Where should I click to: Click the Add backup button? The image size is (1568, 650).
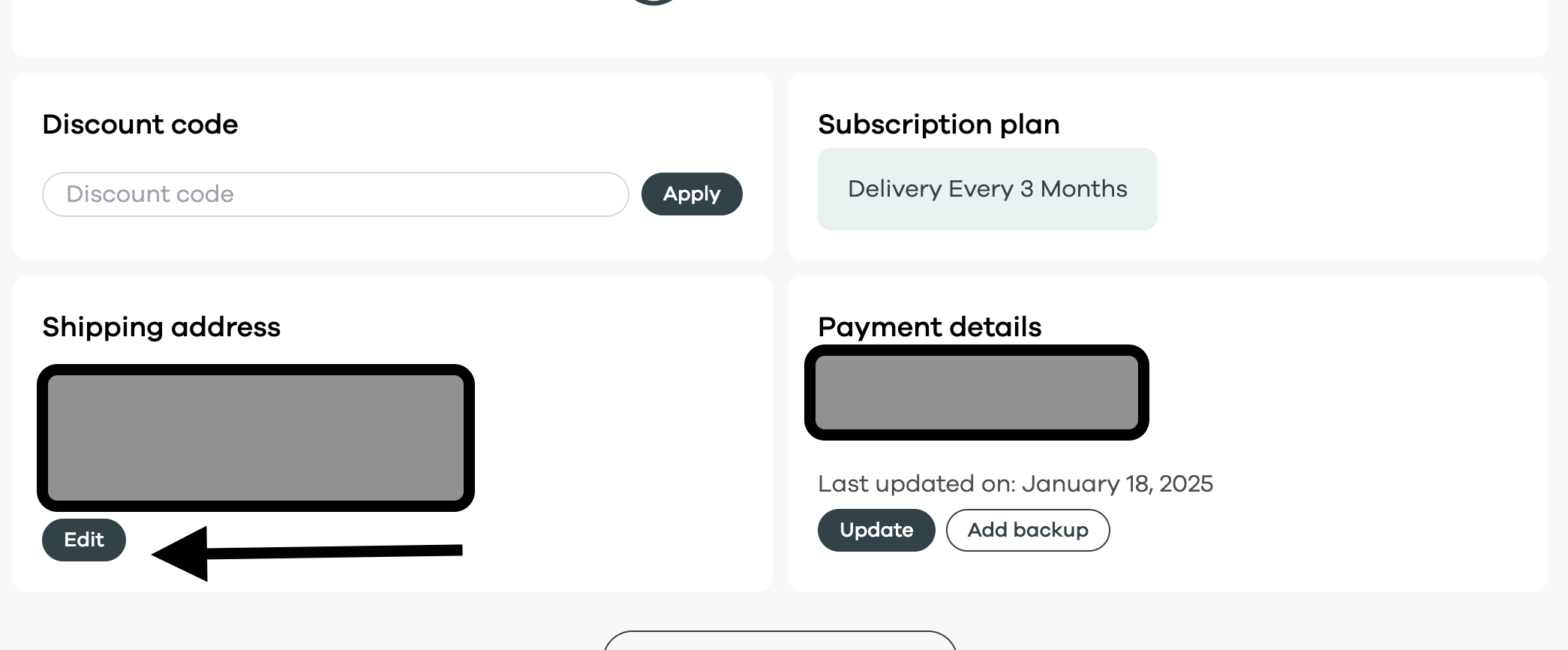point(1027,530)
